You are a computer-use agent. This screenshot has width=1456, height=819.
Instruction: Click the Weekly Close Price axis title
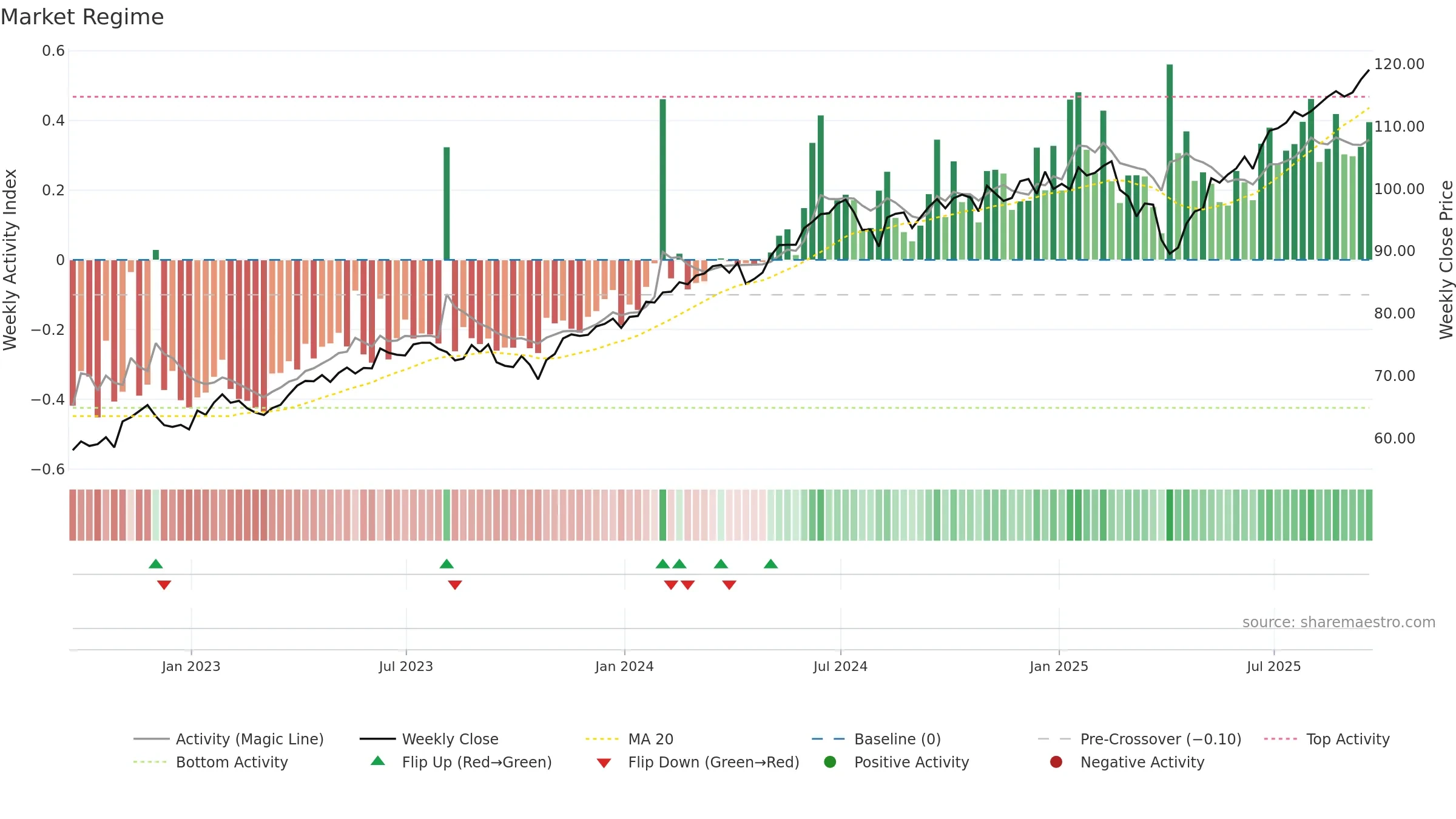tap(1447, 260)
